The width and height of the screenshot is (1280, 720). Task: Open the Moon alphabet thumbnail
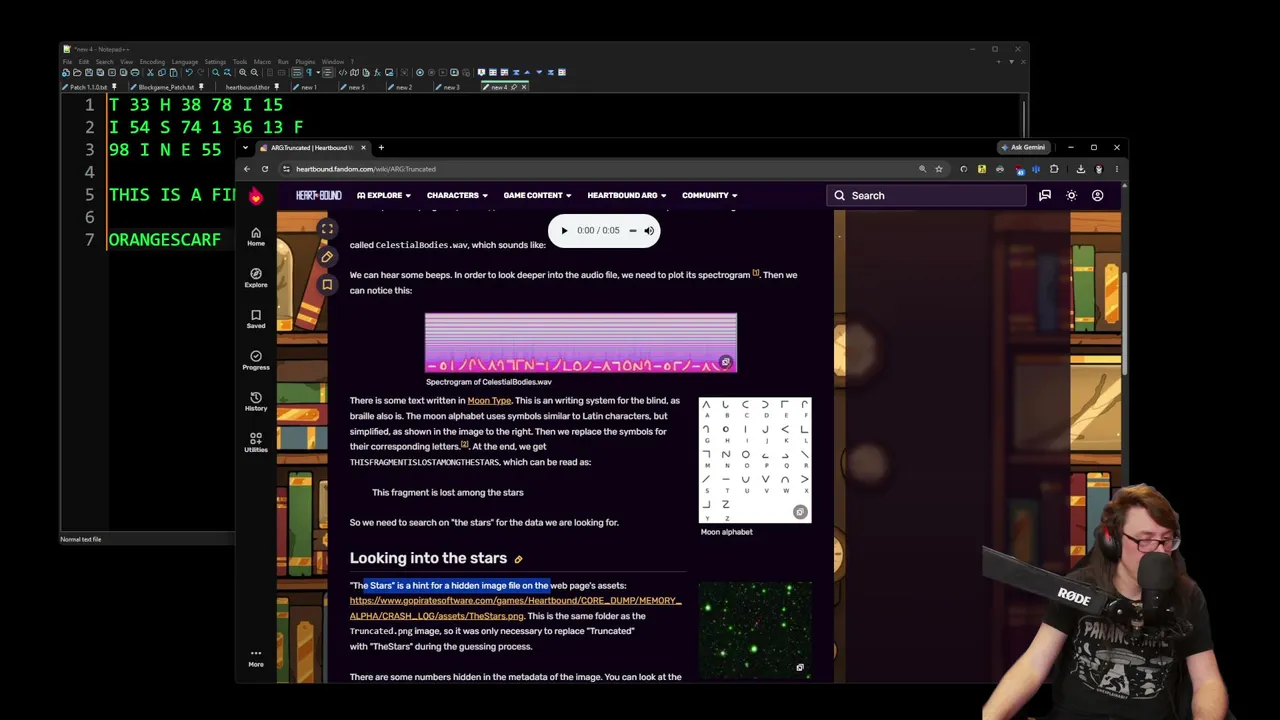click(x=755, y=459)
